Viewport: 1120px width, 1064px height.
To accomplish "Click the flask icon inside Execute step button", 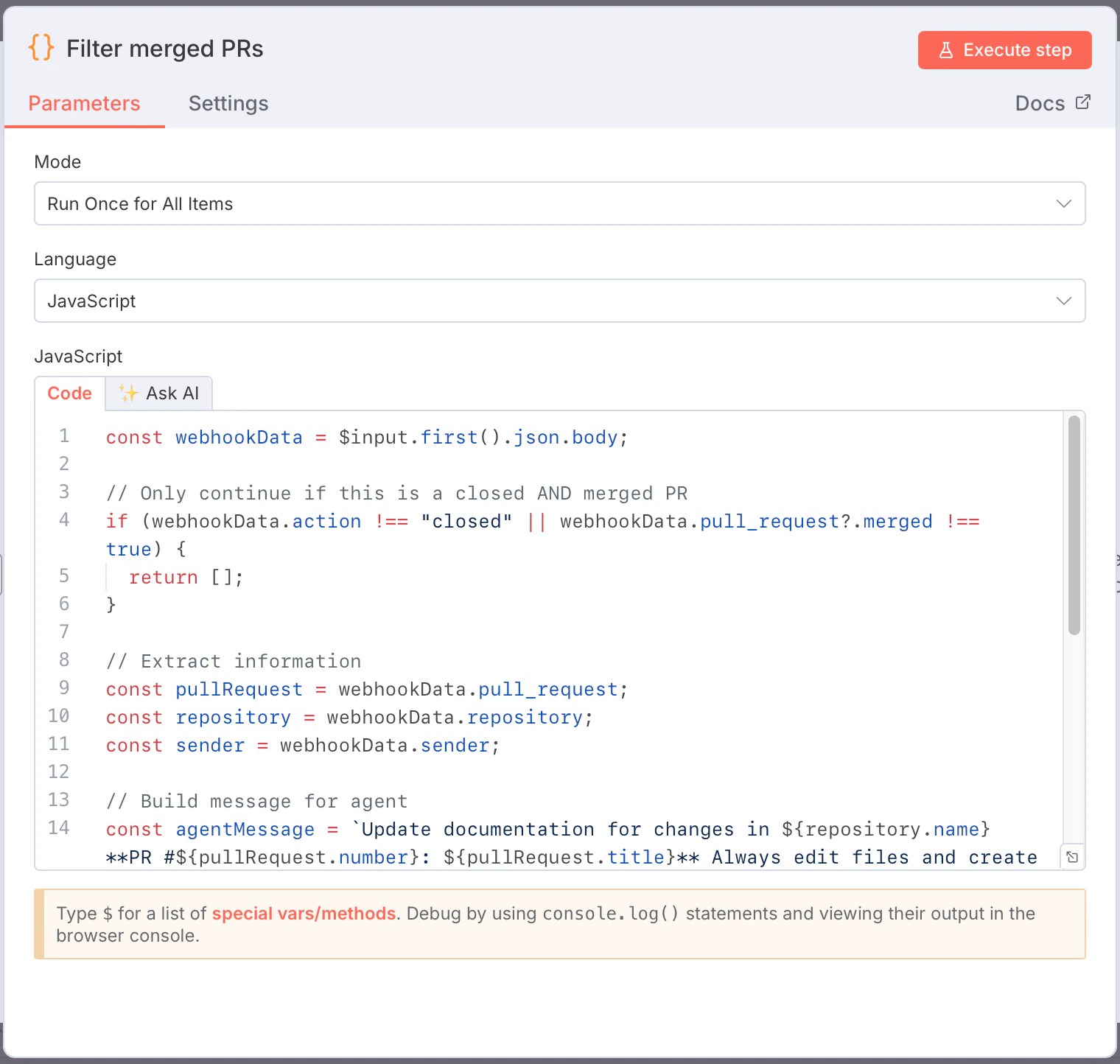I will [x=945, y=49].
